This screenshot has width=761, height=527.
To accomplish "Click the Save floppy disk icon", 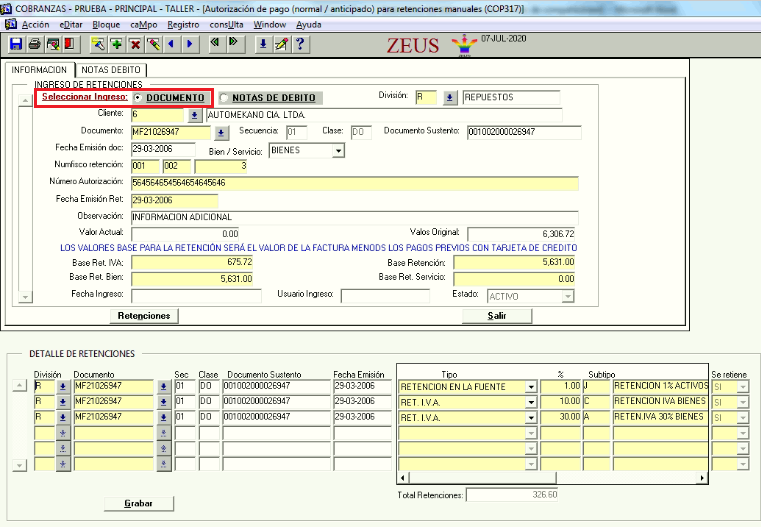I will pos(16,44).
